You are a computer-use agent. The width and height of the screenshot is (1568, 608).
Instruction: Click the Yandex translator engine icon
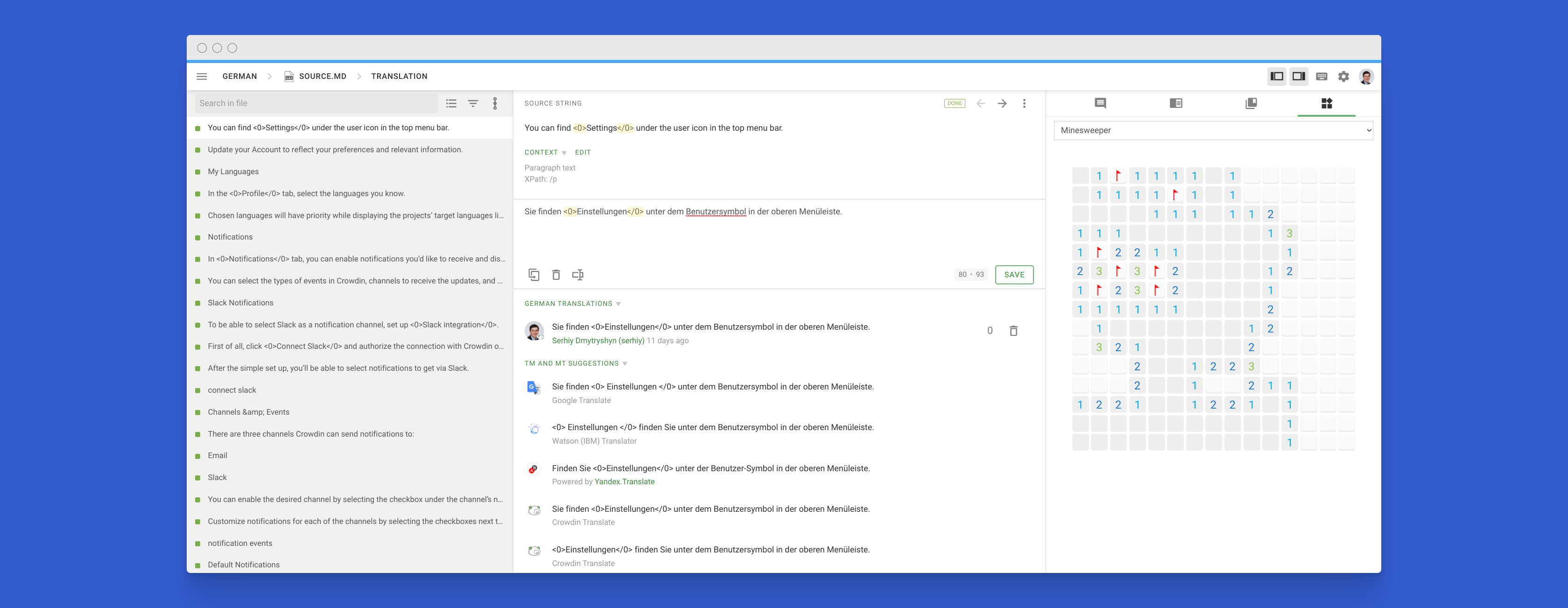[x=533, y=469]
